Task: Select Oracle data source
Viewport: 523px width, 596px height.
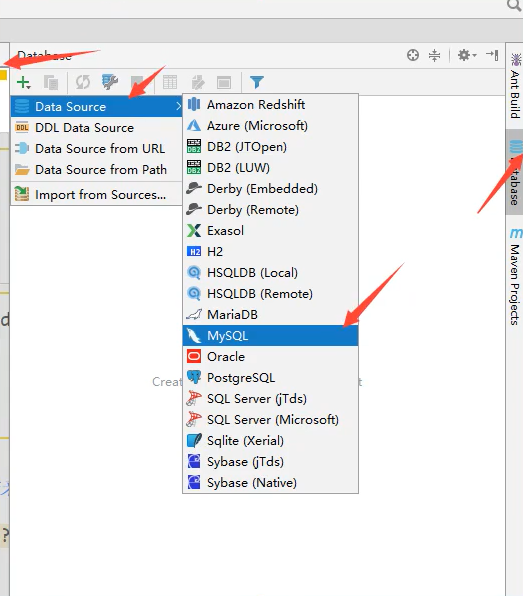Action: pyautogui.click(x=270, y=357)
